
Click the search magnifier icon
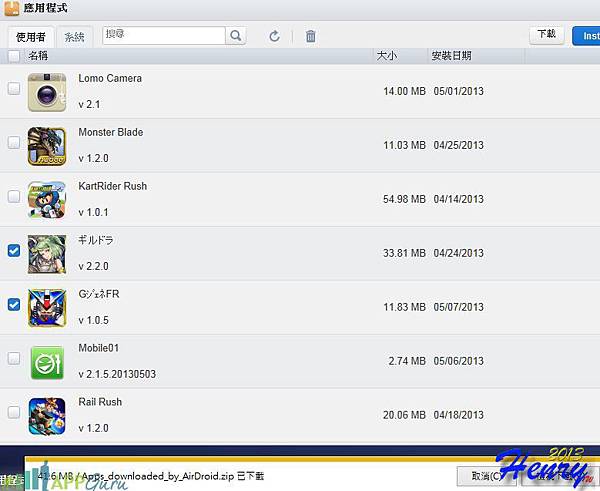[236, 36]
